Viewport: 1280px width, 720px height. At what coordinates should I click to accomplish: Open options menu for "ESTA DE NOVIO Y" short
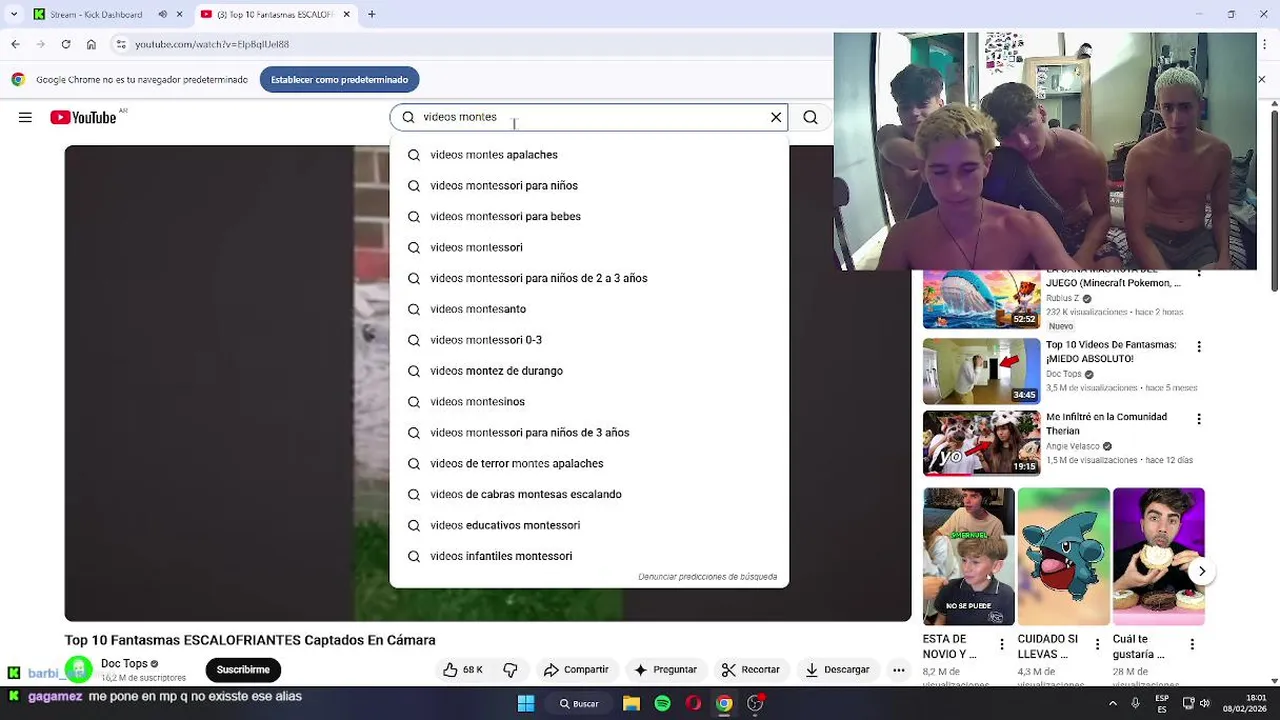(x=1002, y=645)
